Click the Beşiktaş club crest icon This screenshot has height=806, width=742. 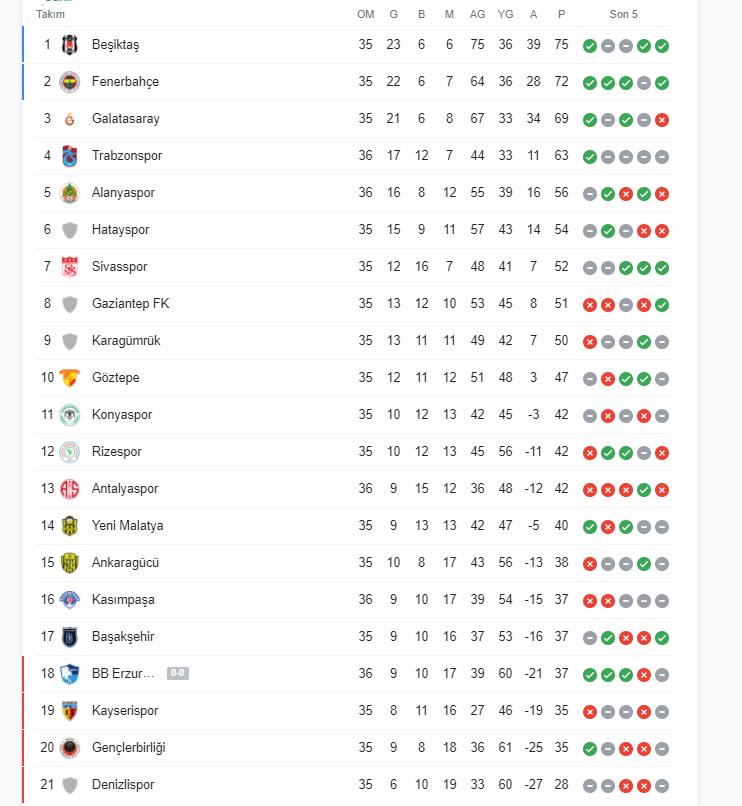pyautogui.click(x=69, y=45)
